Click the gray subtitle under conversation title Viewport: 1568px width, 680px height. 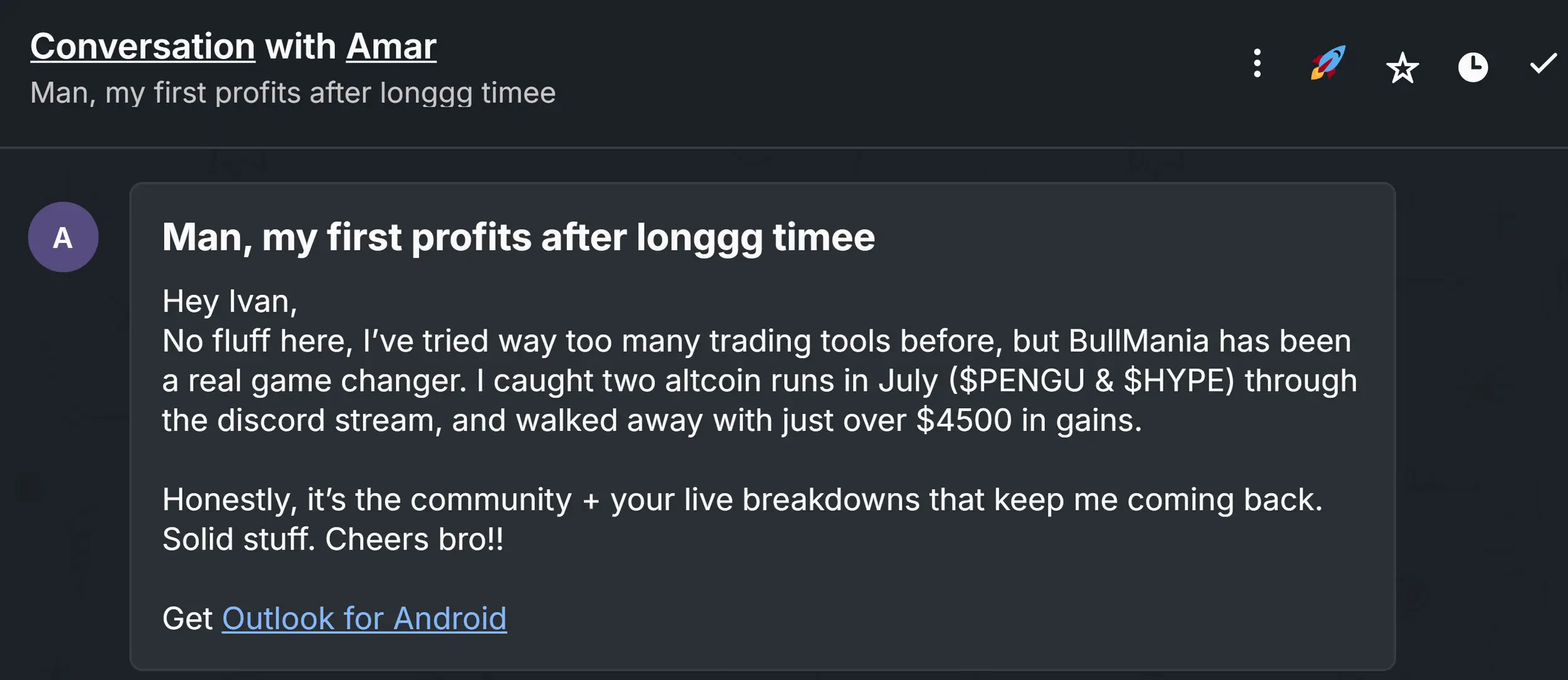pos(293,93)
